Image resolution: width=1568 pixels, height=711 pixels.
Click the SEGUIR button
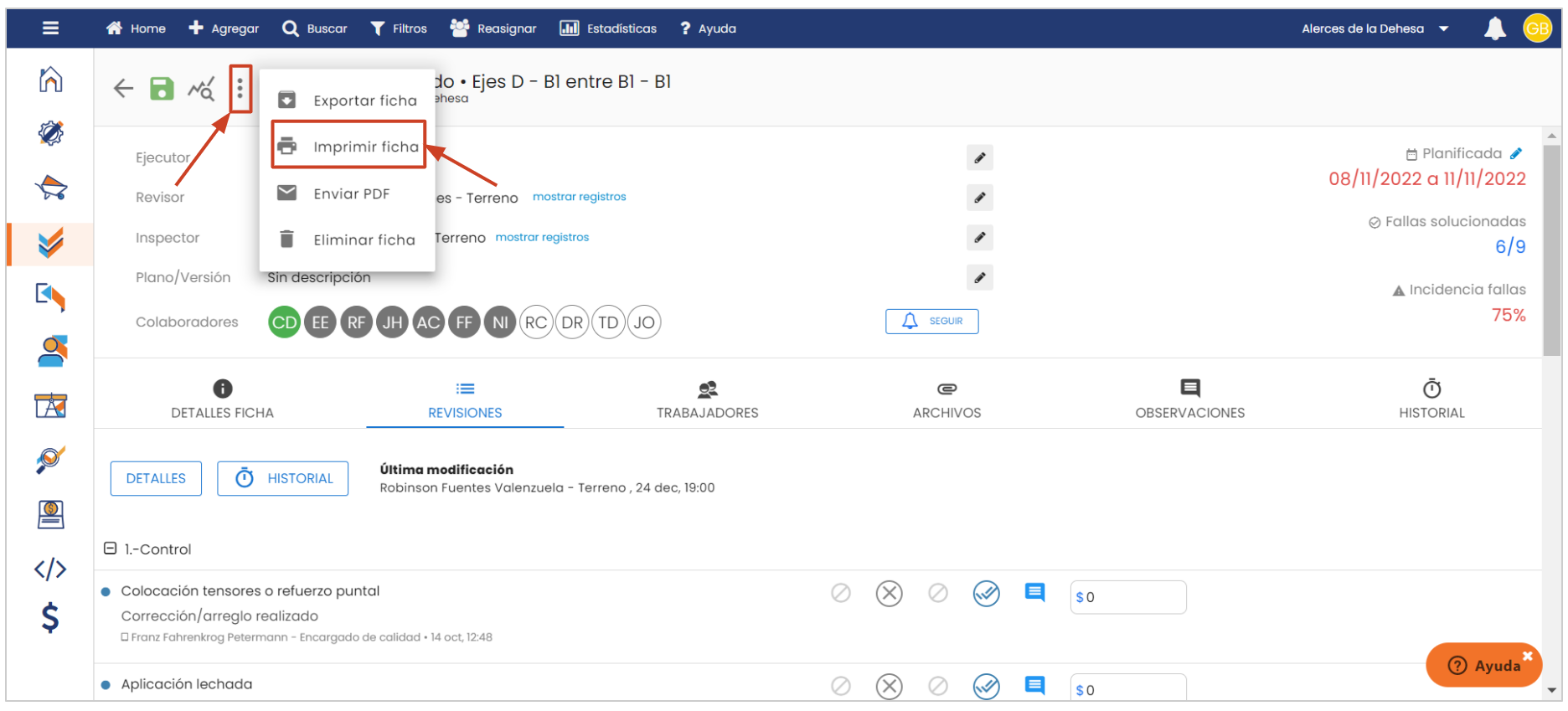[x=931, y=322]
